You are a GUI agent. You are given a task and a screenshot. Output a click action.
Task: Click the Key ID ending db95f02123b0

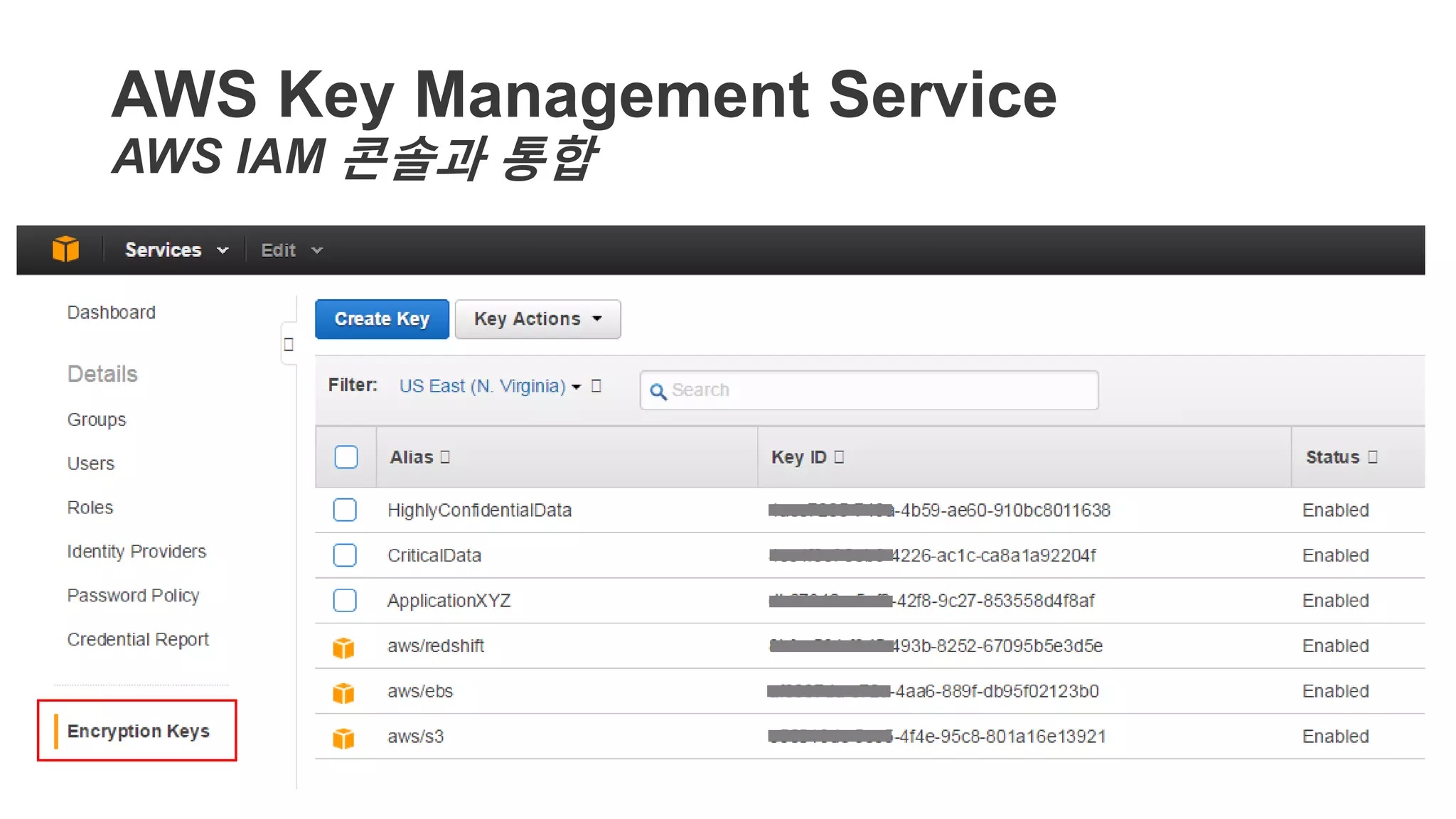coord(933,692)
